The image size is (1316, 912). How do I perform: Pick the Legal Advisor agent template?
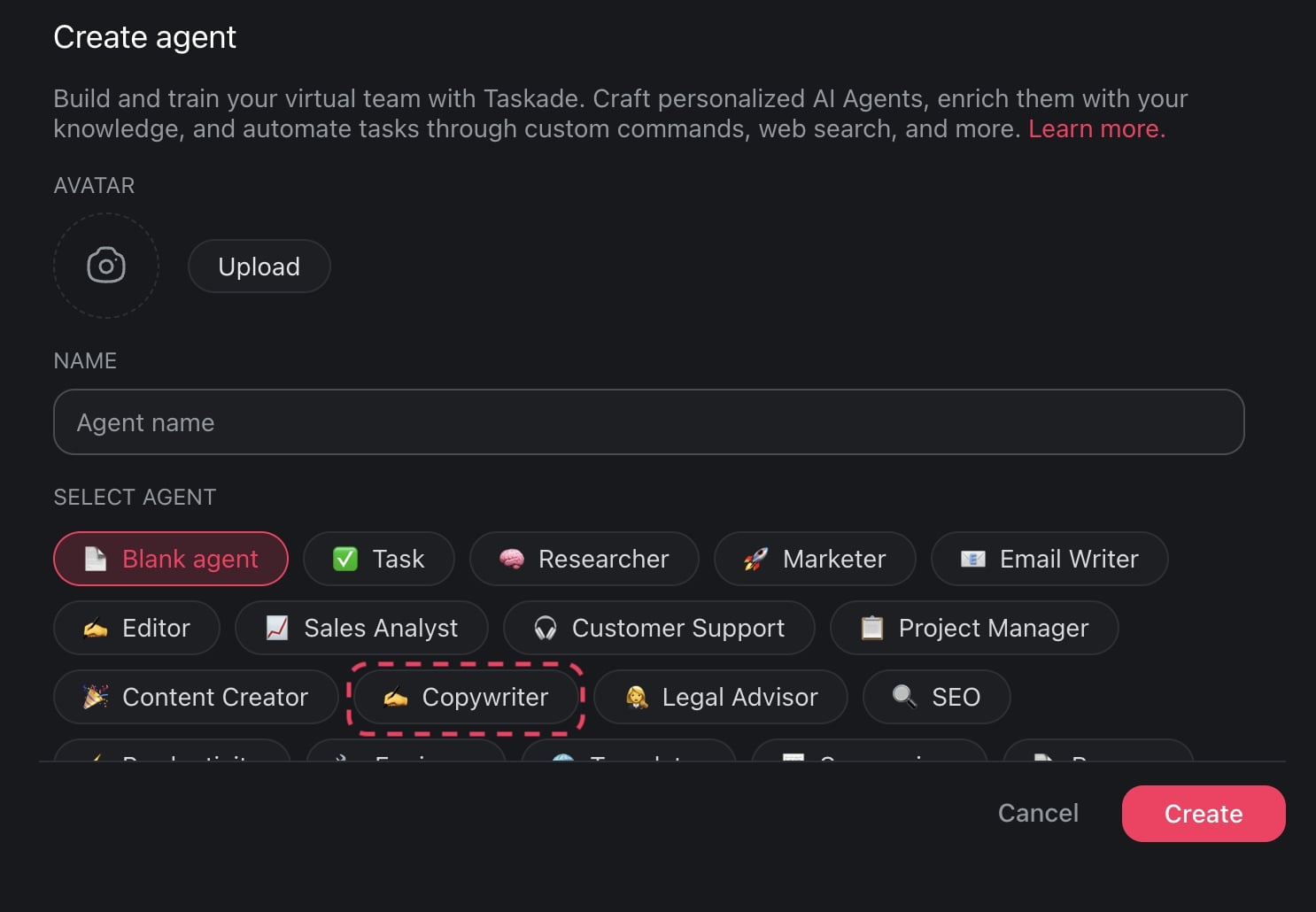[x=720, y=697]
